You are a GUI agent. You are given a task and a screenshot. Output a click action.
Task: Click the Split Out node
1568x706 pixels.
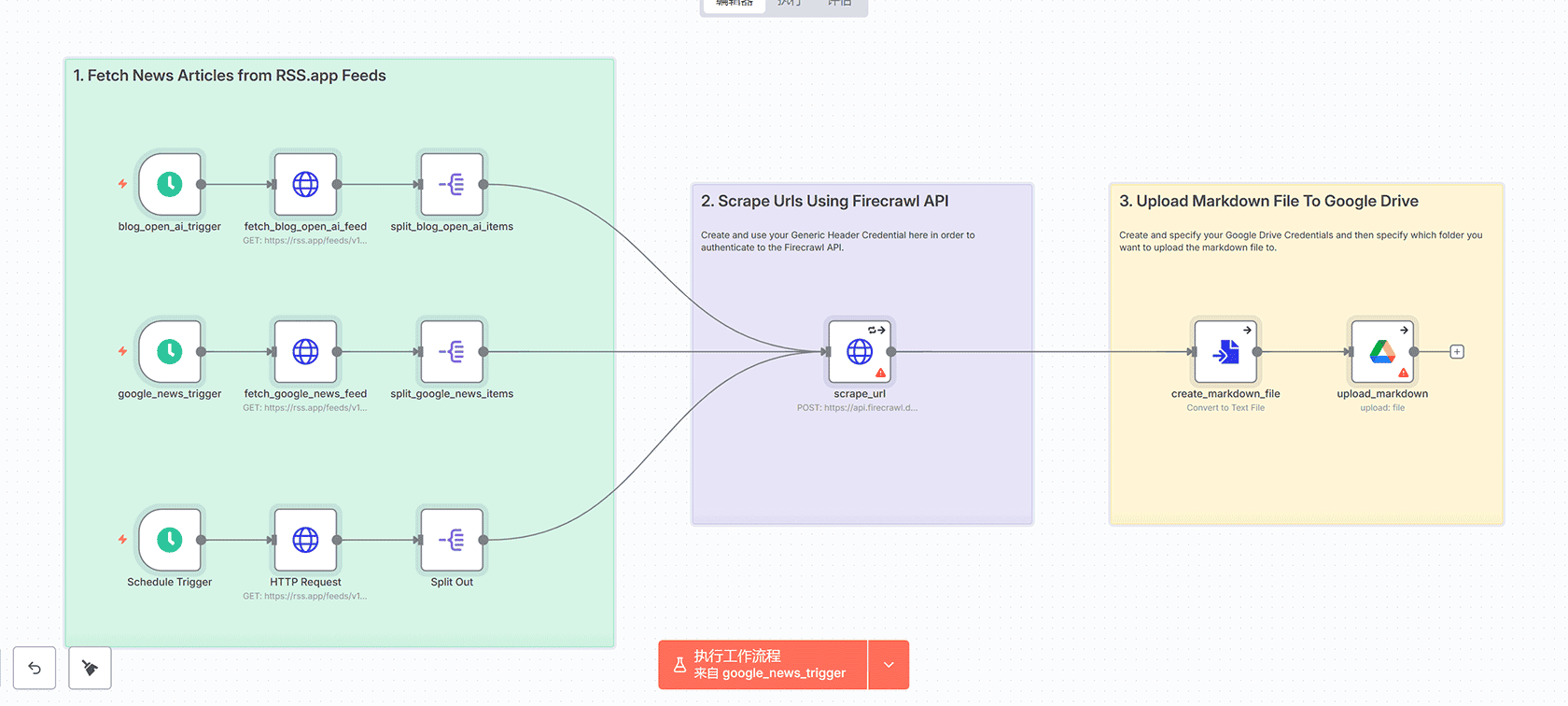coord(452,540)
